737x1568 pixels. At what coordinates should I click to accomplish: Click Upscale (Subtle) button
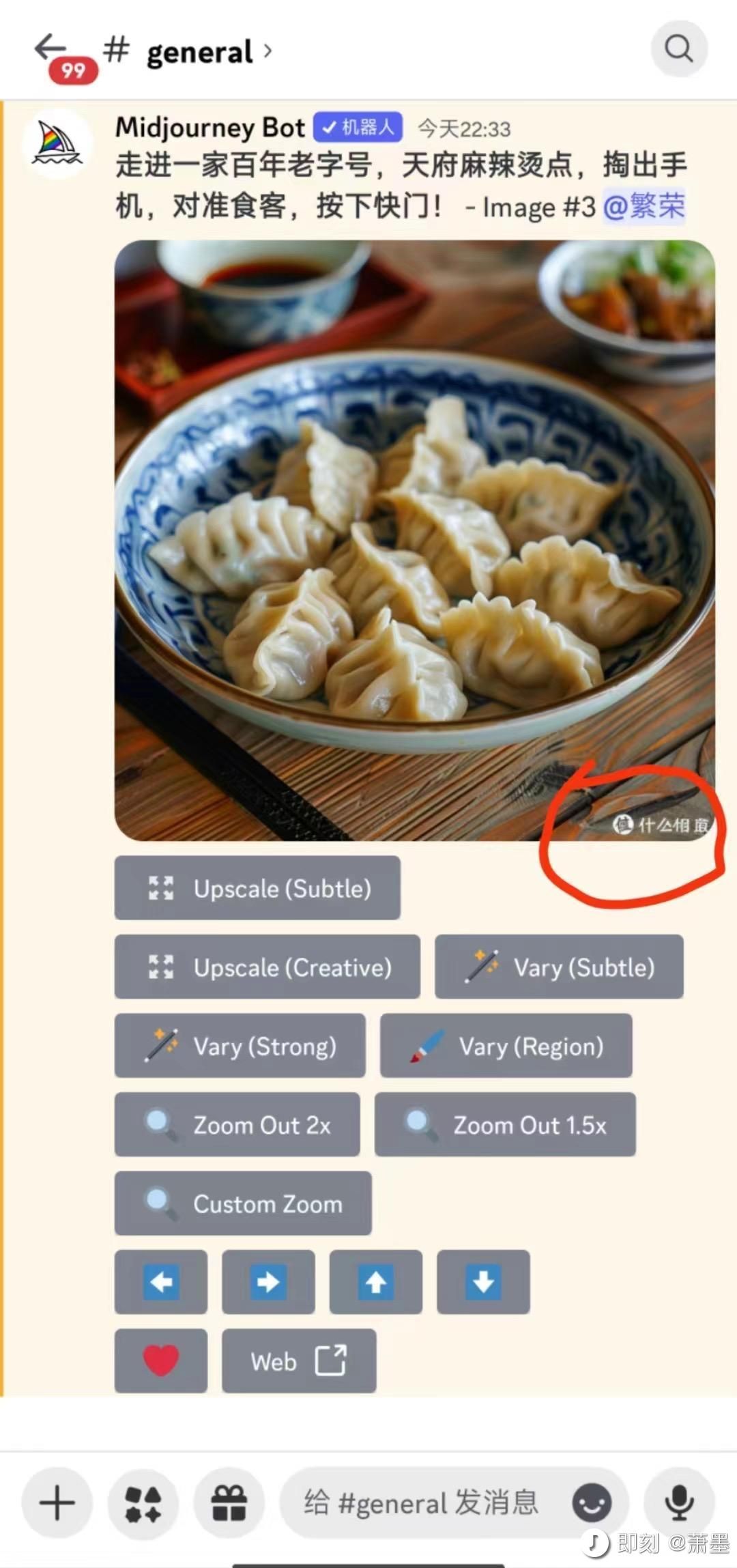point(257,887)
